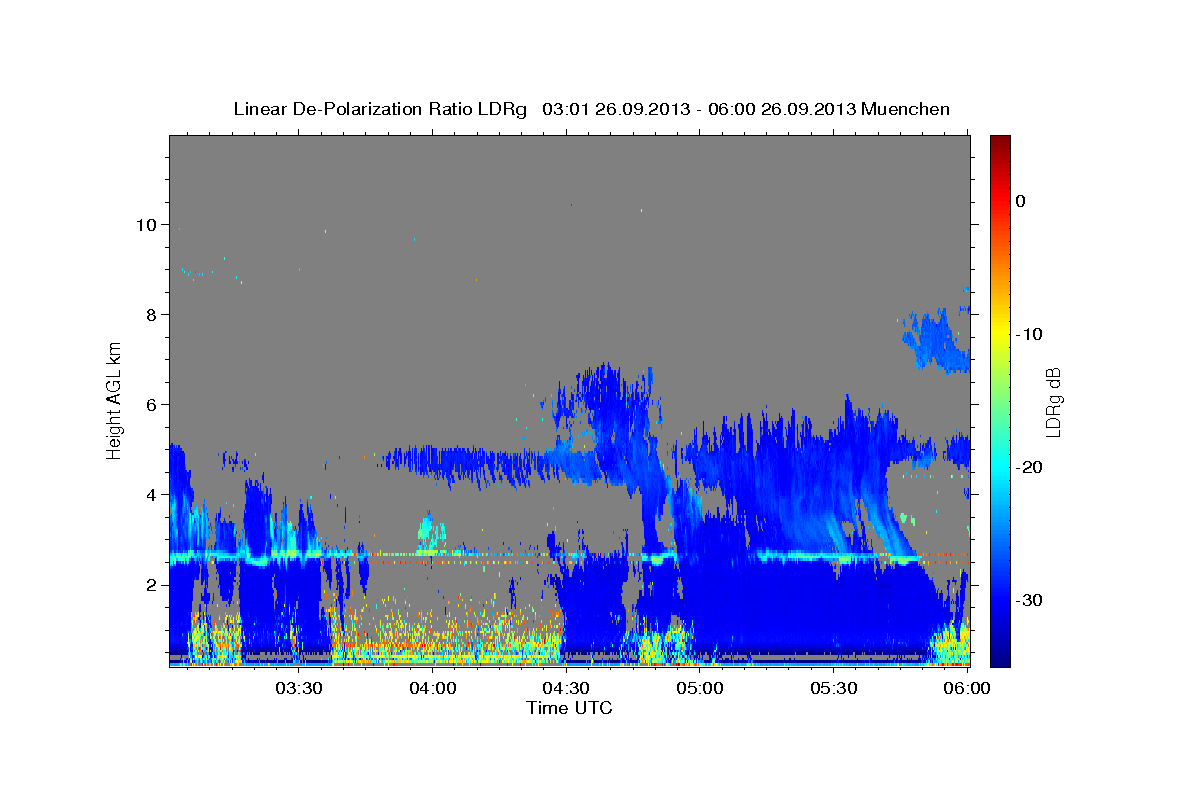Click the 'Muenchen' location in title

coord(906,109)
